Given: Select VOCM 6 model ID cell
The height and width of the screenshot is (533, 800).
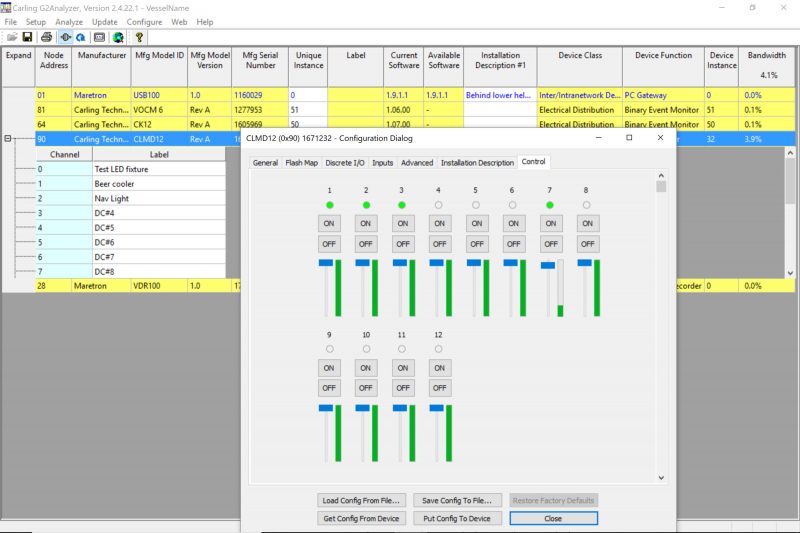Looking at the screenshot, I should tap(159, 110).
